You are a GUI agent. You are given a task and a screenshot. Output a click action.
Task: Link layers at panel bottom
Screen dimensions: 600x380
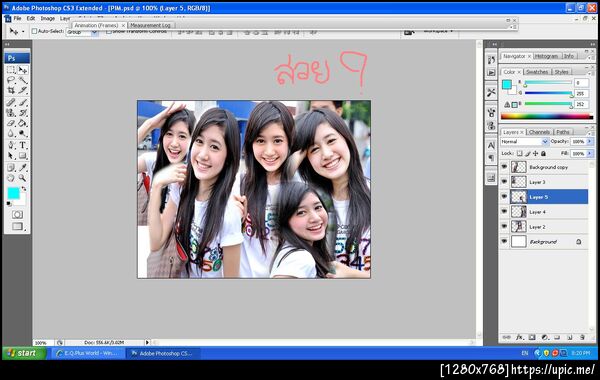(x=507, y=337)
